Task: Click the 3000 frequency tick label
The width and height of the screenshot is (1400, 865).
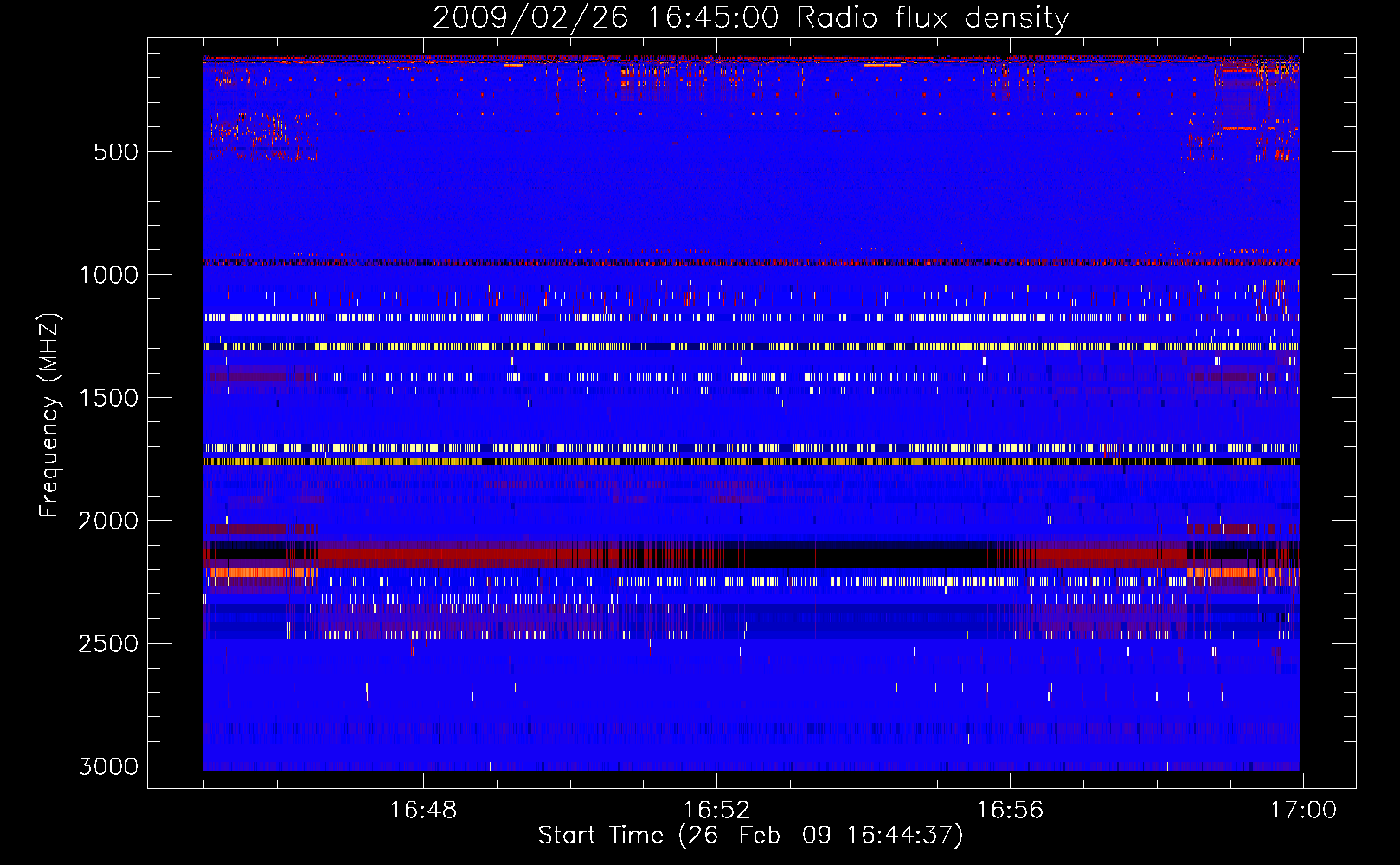Action: click(x=108, y=766)
